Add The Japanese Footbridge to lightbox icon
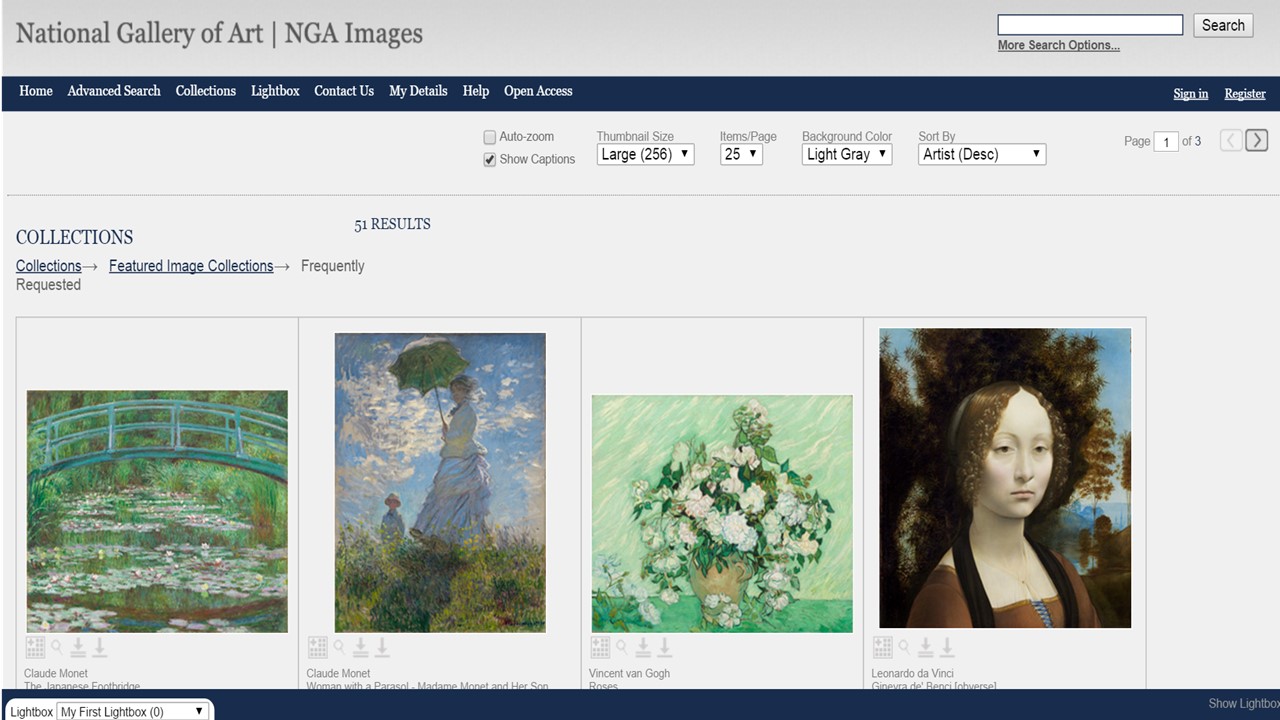 [35, 647]
